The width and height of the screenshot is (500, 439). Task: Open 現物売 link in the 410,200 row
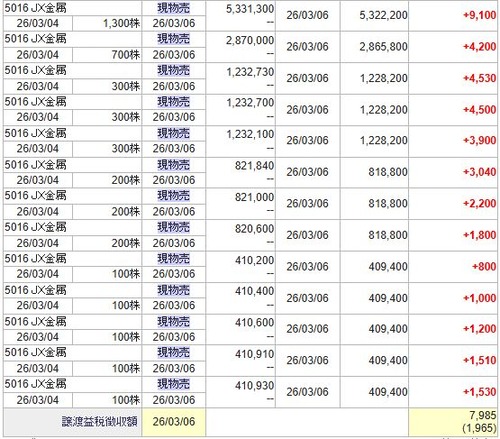(174, 259)
